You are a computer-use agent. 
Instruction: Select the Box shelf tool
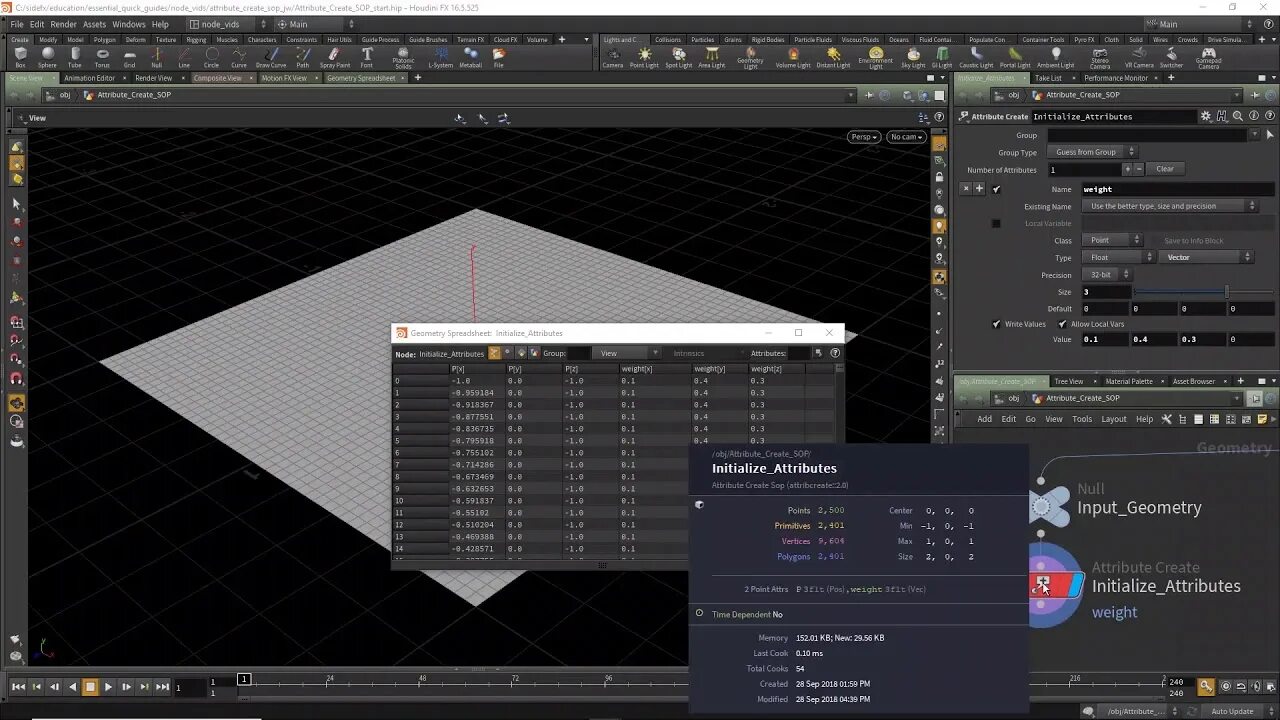[20, 58]
